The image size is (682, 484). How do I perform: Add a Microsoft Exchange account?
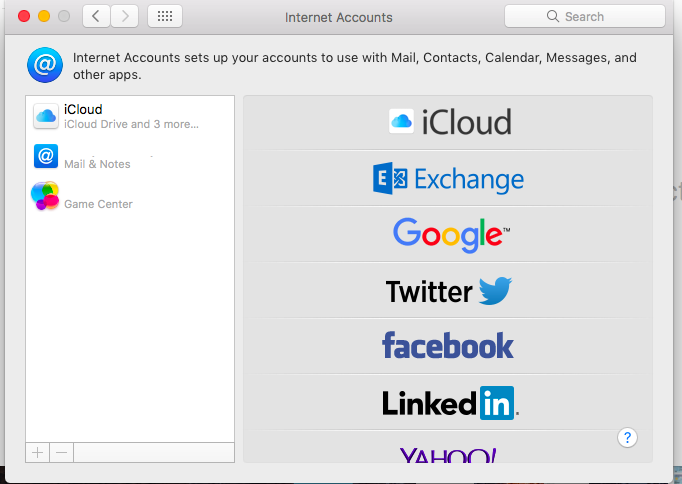(x=448, y=178)
